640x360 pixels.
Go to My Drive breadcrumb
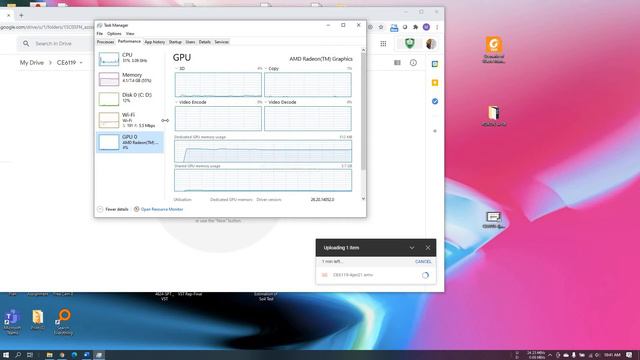click(32, 62)
